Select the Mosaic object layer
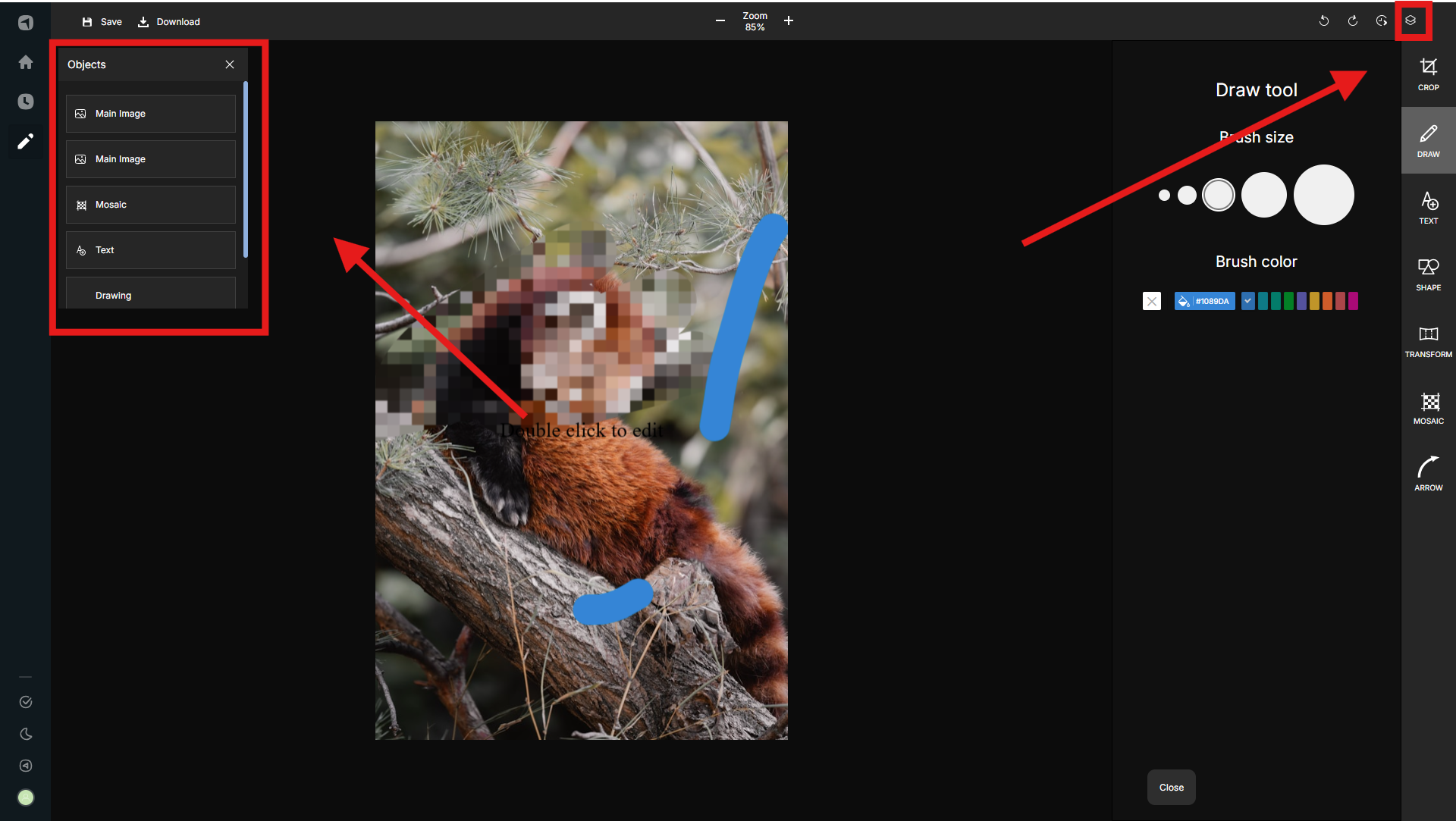 (x=151, y=205)
